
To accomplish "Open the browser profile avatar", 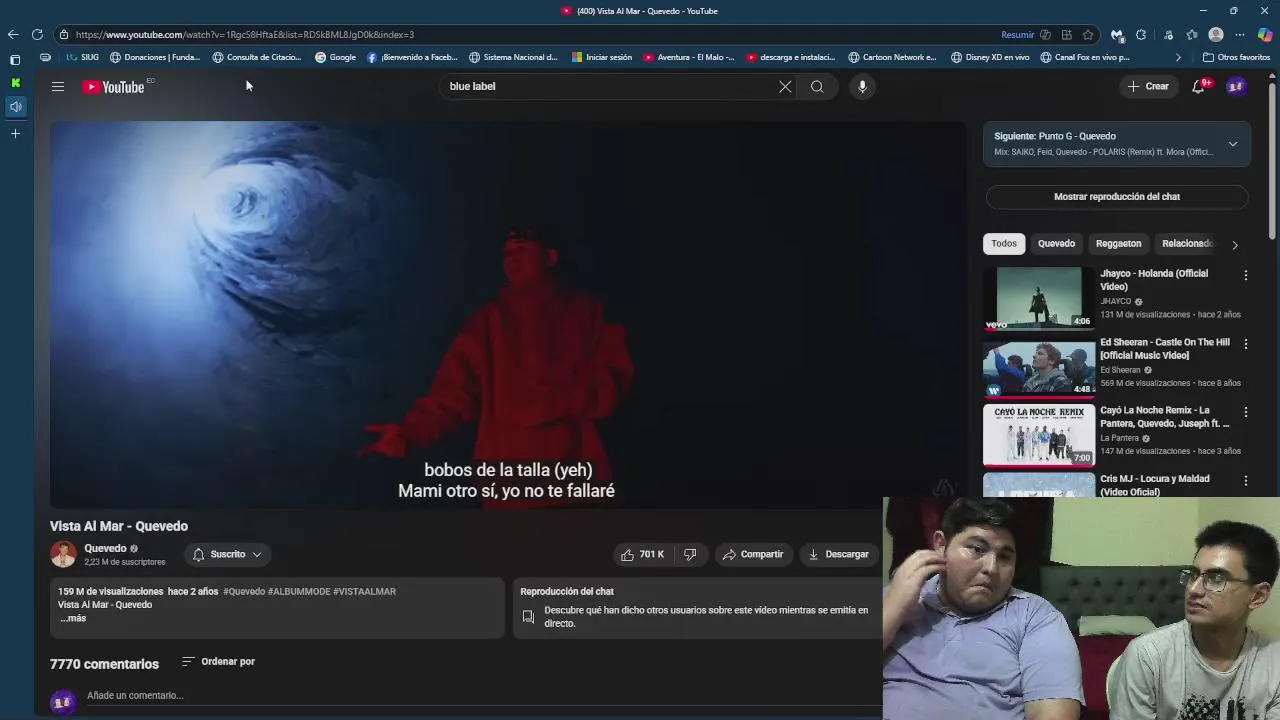I will click(x=1216, y=35).
